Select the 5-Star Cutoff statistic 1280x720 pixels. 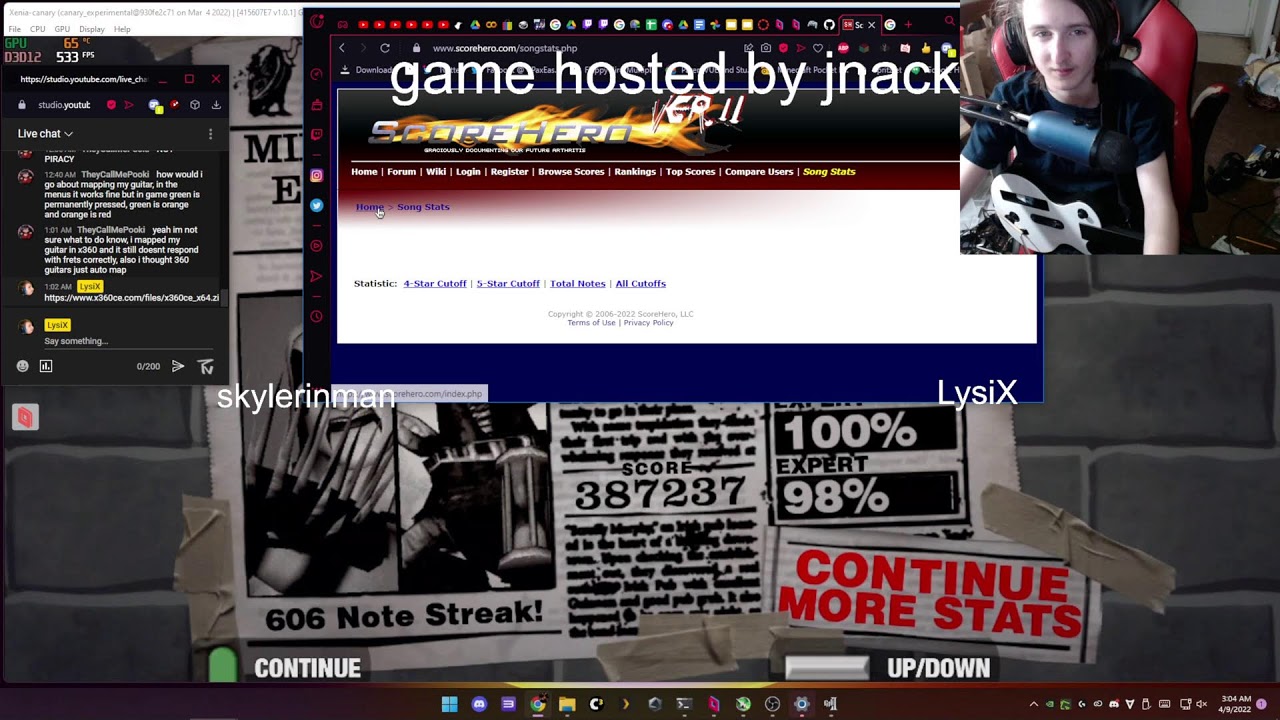pos(508,284)
